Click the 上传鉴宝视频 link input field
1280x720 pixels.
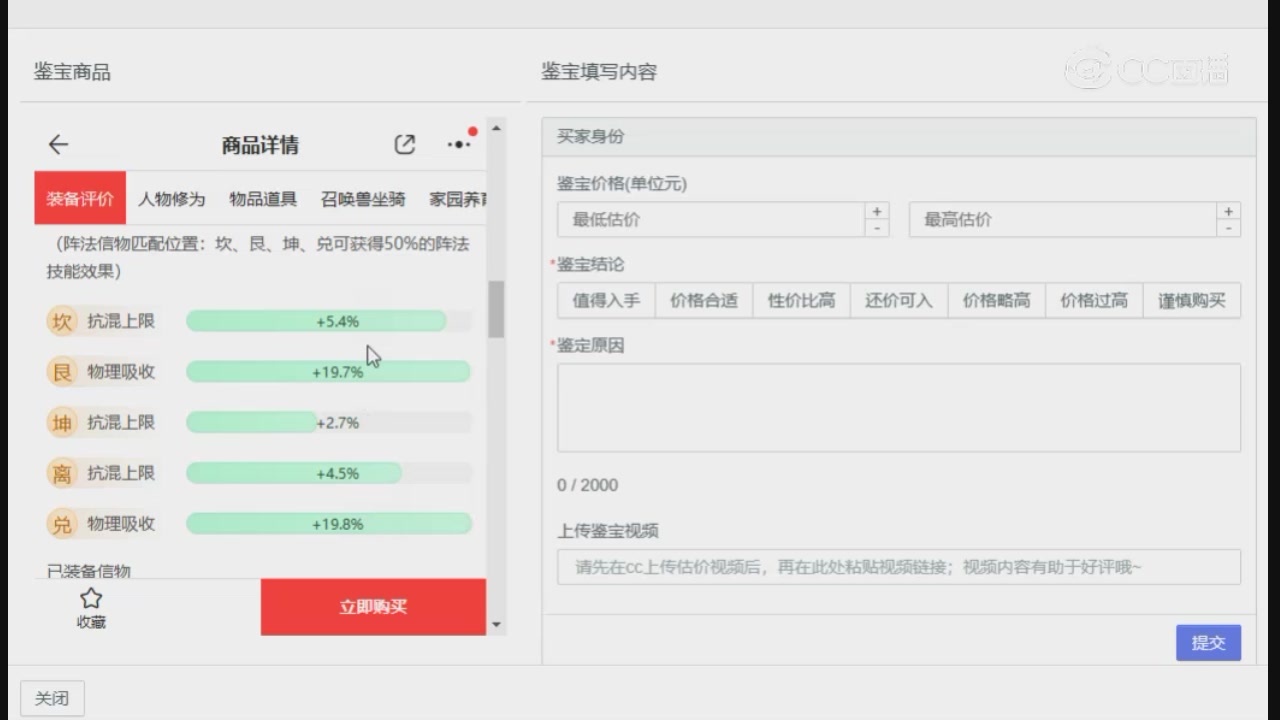pyautogui.click(x=899, y=567)
